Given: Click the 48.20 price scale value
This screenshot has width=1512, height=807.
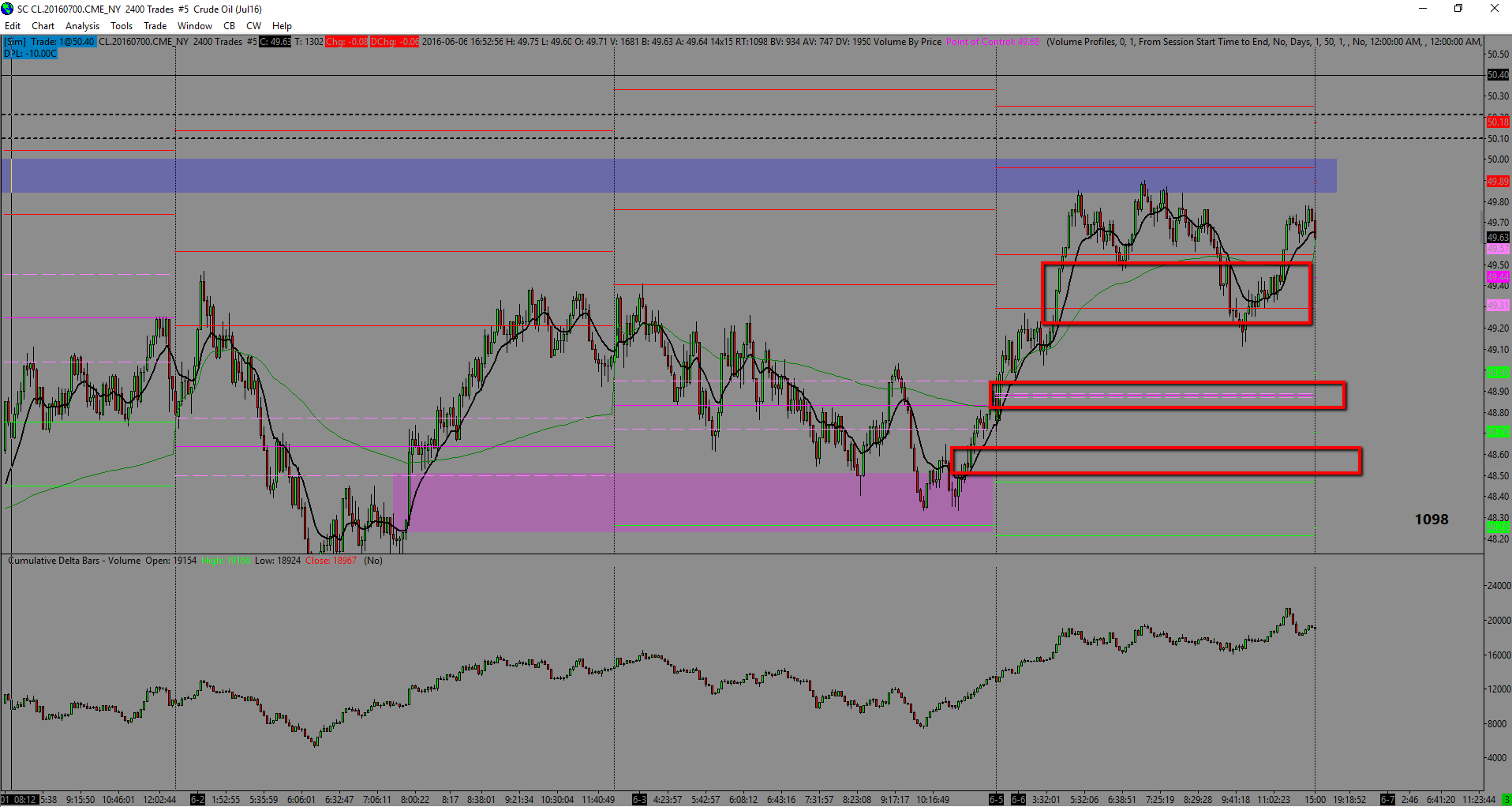Looking at the screenshot, I should 1498,539.
